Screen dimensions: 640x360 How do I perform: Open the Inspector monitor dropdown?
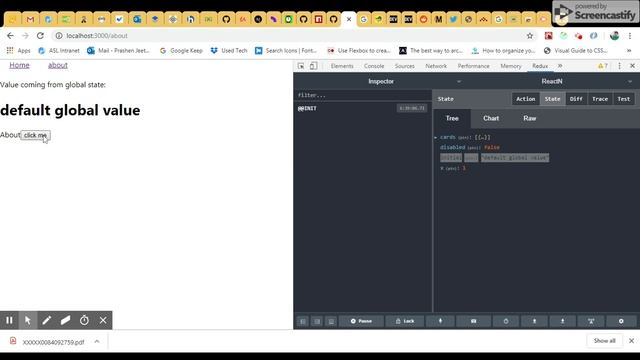[x=459, y=82]
